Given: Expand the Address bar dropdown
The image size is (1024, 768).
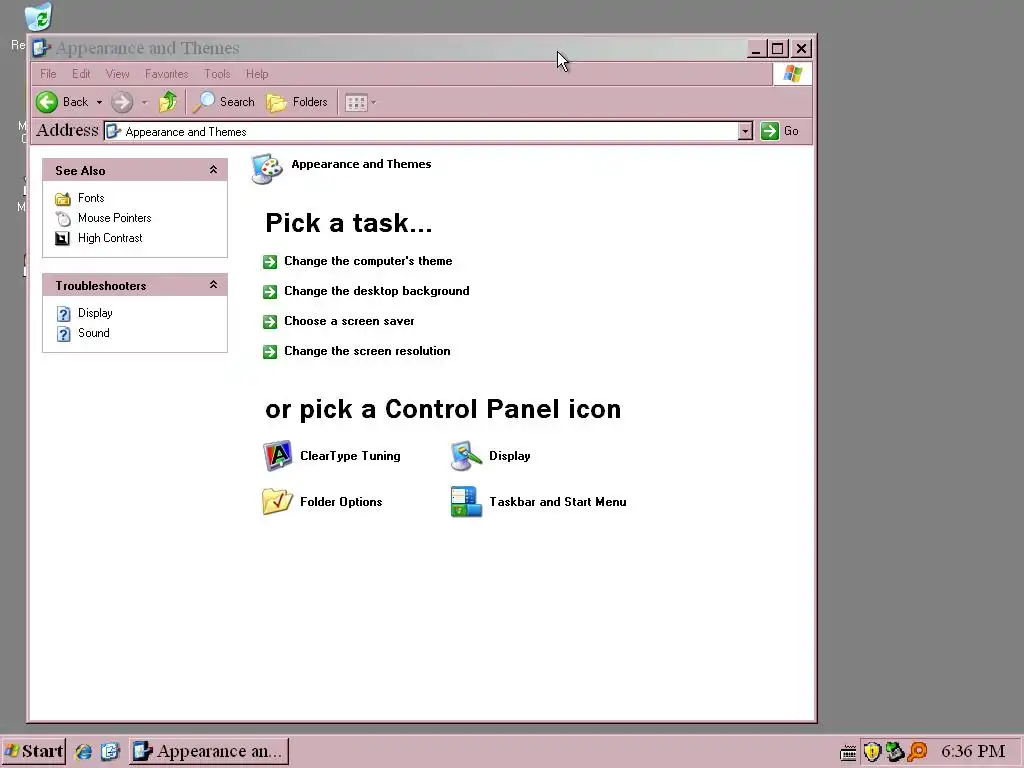Looking at the screenshot, I should [745, 131].
